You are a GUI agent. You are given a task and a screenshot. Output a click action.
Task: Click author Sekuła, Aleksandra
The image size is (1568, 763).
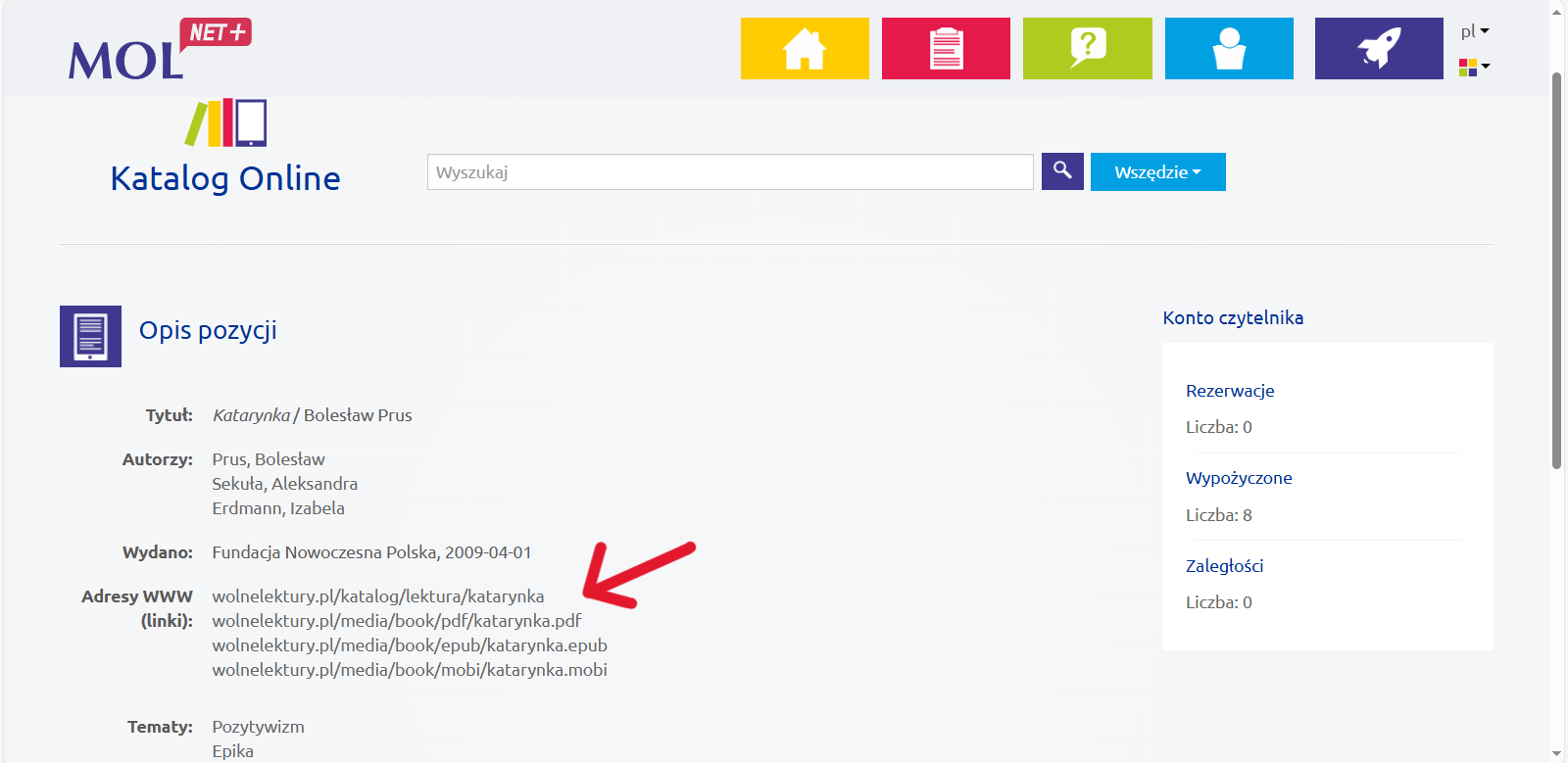pyautogui.click(x=285, y=483)
